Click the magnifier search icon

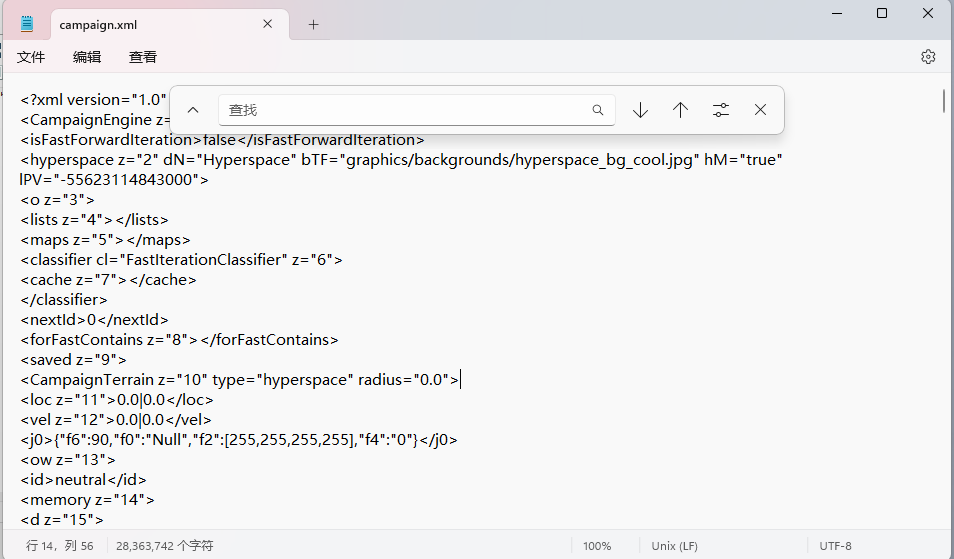point(598,110)
